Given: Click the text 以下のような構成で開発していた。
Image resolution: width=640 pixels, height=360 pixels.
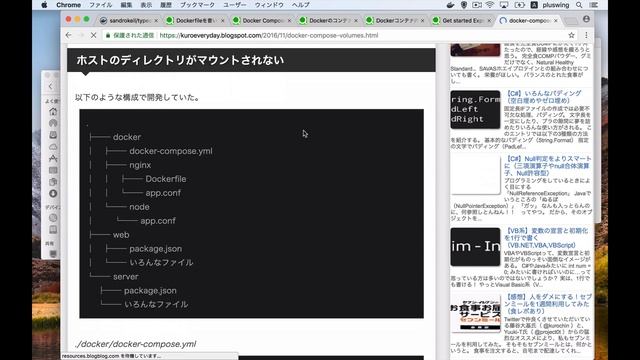Looking at the screenshot, I should 137,98.
